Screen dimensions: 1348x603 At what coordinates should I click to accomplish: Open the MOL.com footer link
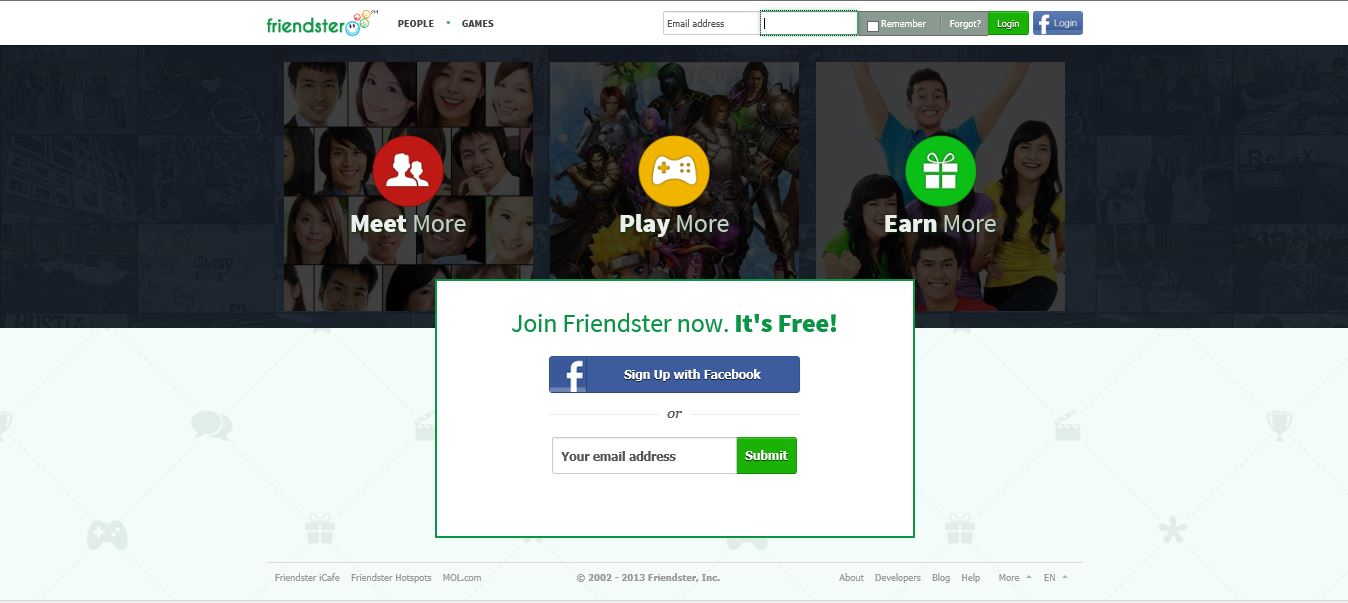(x=462, y=578)
